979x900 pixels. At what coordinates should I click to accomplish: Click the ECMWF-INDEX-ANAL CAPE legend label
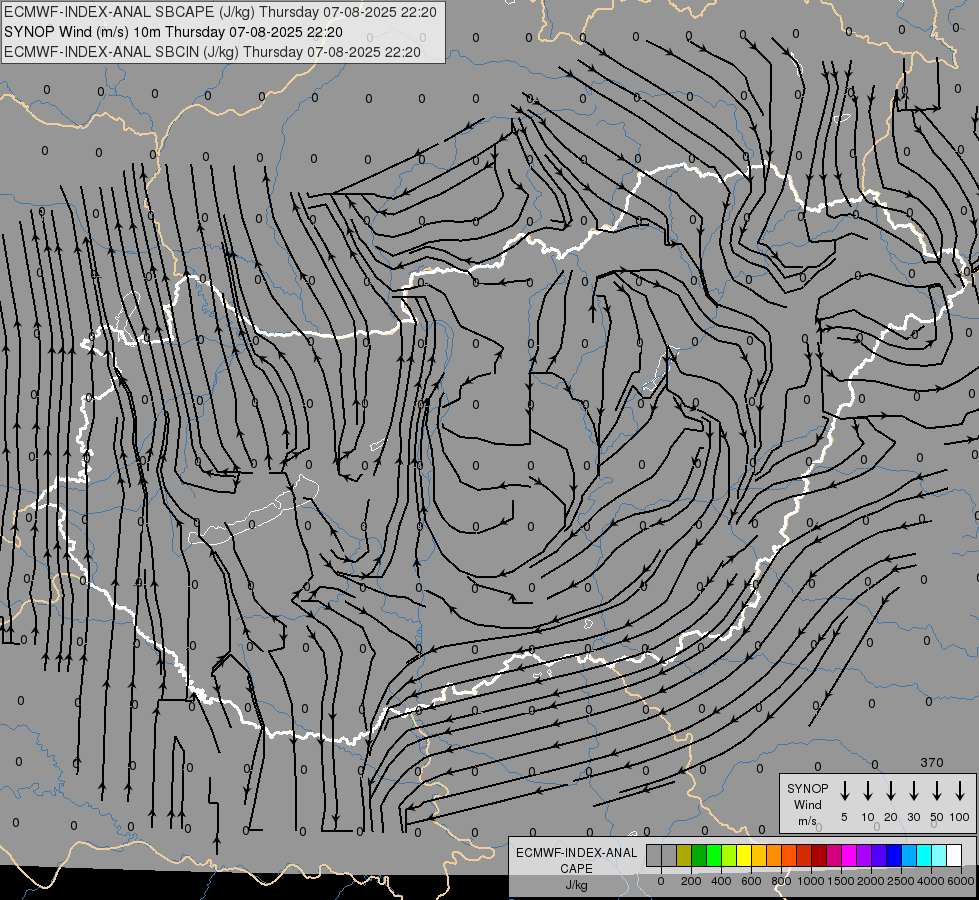click(x=576, y=860)
